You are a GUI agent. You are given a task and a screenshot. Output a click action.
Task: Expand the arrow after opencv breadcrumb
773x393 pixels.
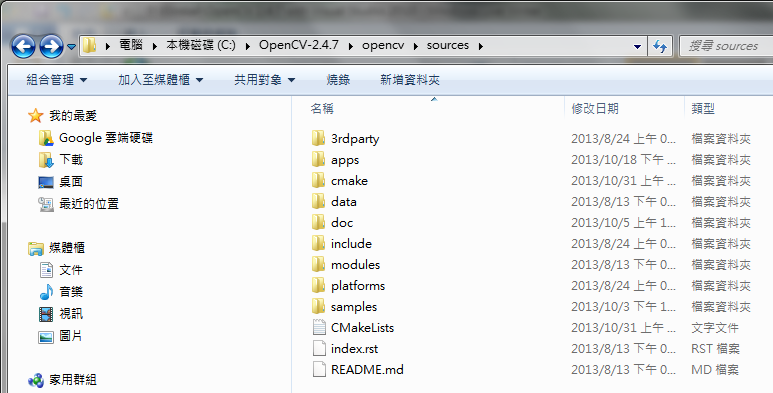(416, 46)
